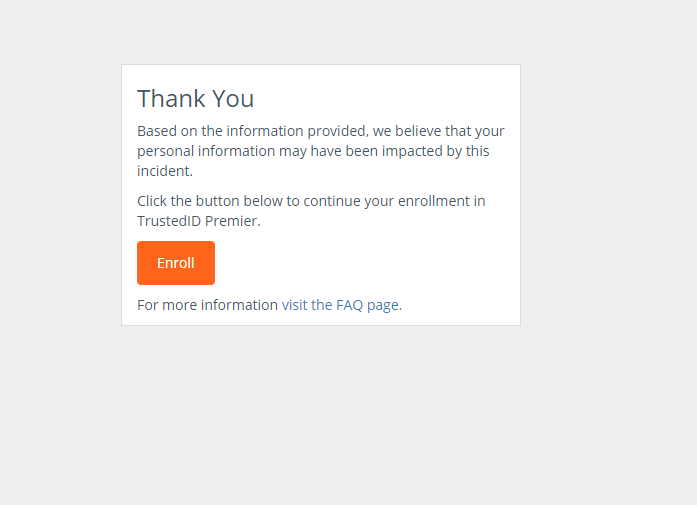Click the For more information text
697x505 pixels.
coord(207,305)
